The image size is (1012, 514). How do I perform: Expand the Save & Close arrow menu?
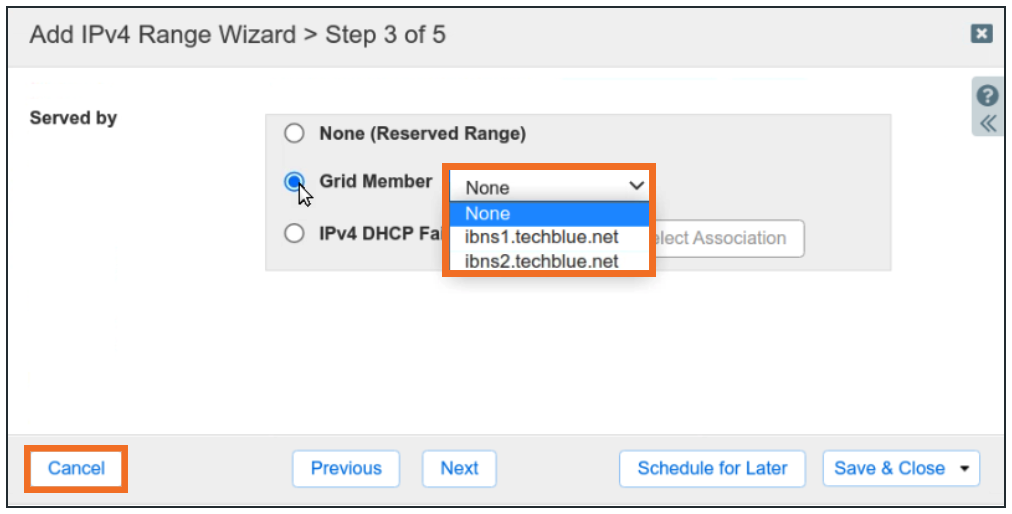click(964, 468)
